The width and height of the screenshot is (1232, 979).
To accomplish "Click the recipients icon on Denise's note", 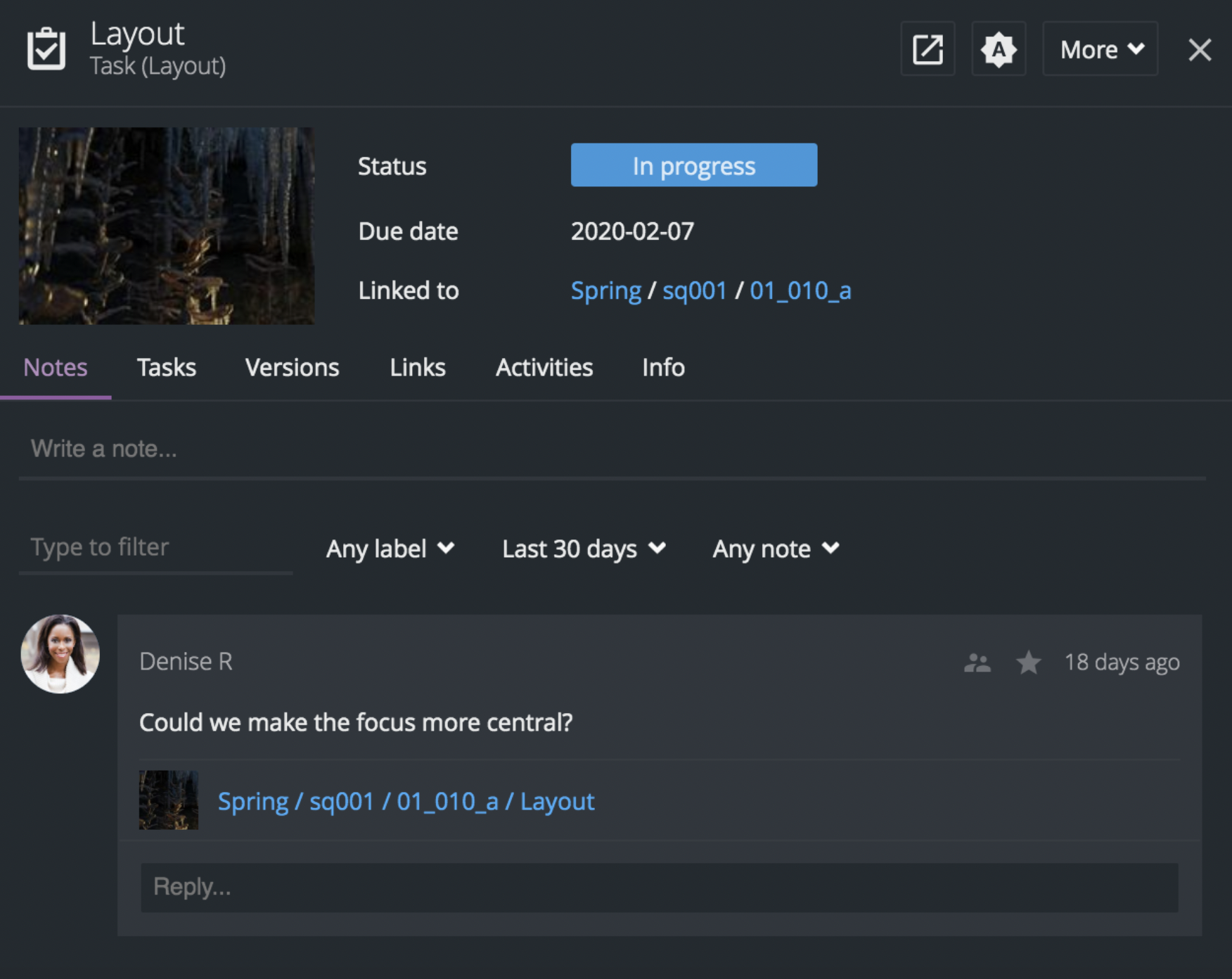I will [x=978, y=662].
